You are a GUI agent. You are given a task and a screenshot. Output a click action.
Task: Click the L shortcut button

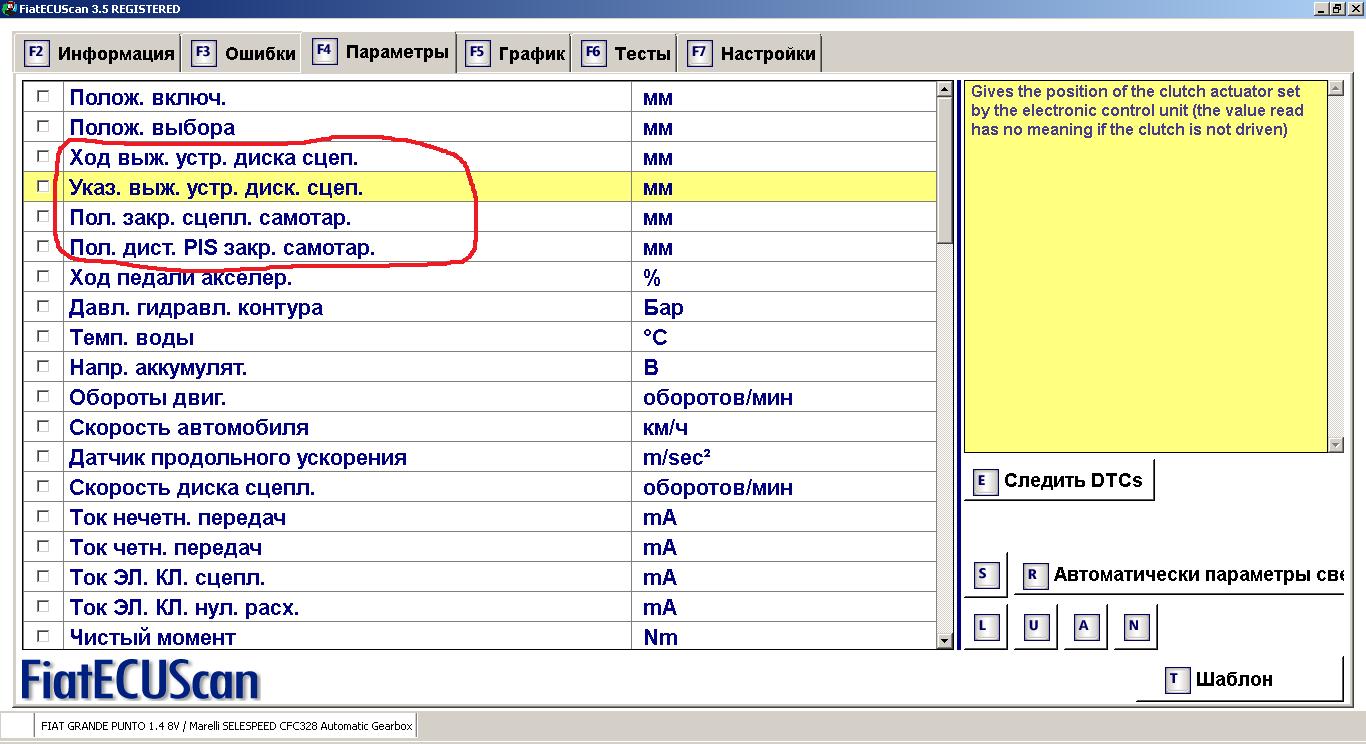tap(984, 627)
